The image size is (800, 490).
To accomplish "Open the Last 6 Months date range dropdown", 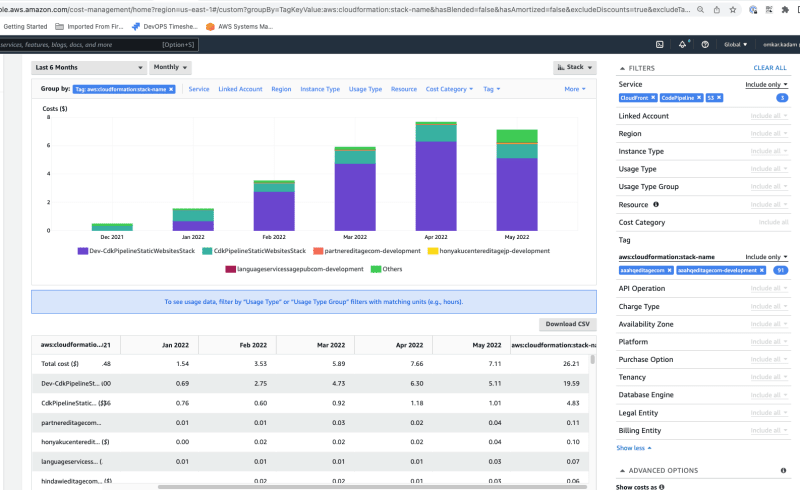I will click(x=89, y=67).
